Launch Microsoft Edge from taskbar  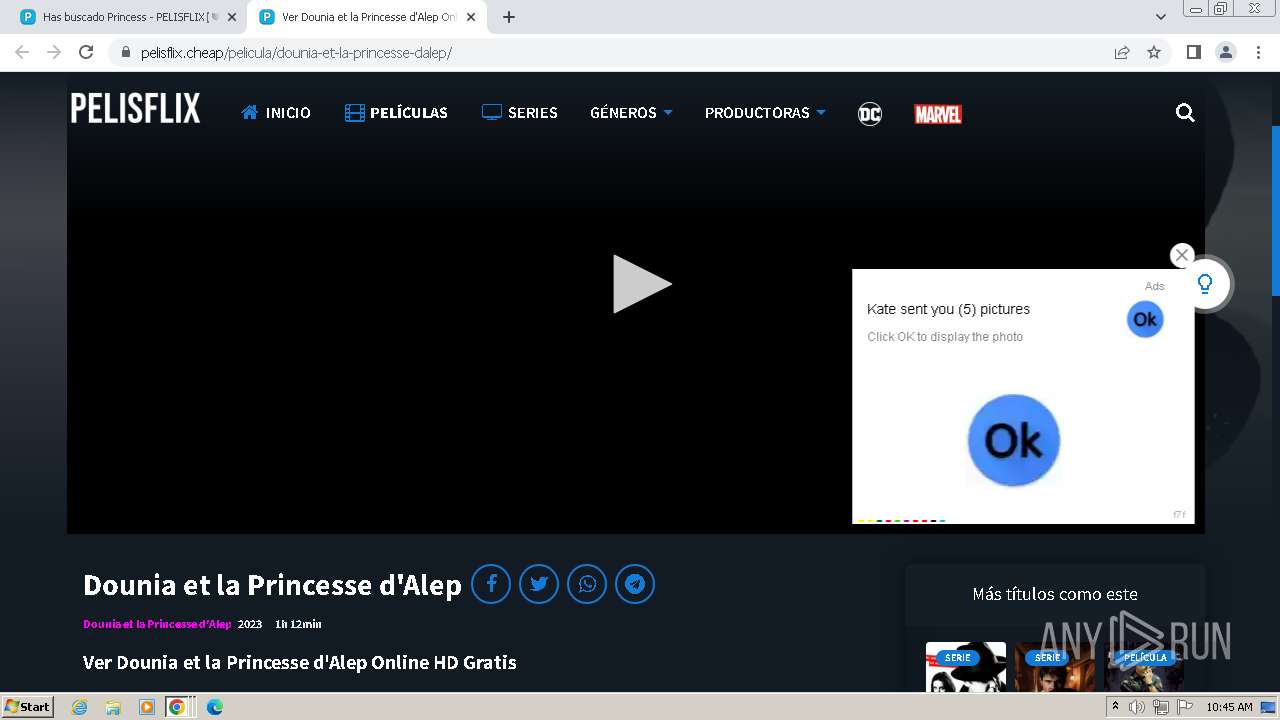(215, 707)
